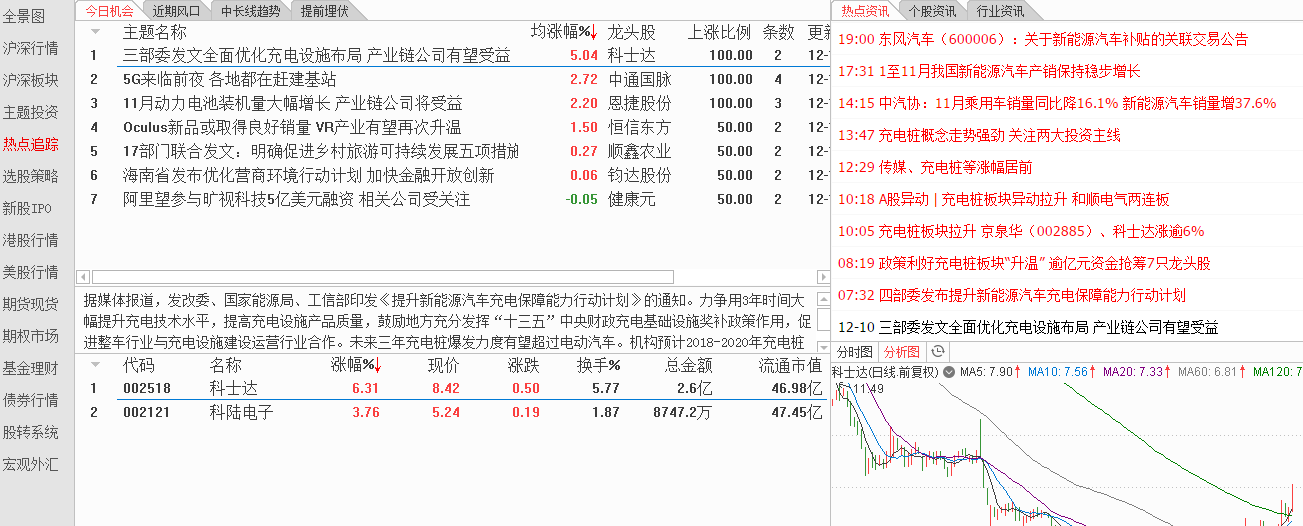The height and width of the screenshot is (526, 1303).
Task: Switch to 今日机会 tab
Action: coord(108,11)
